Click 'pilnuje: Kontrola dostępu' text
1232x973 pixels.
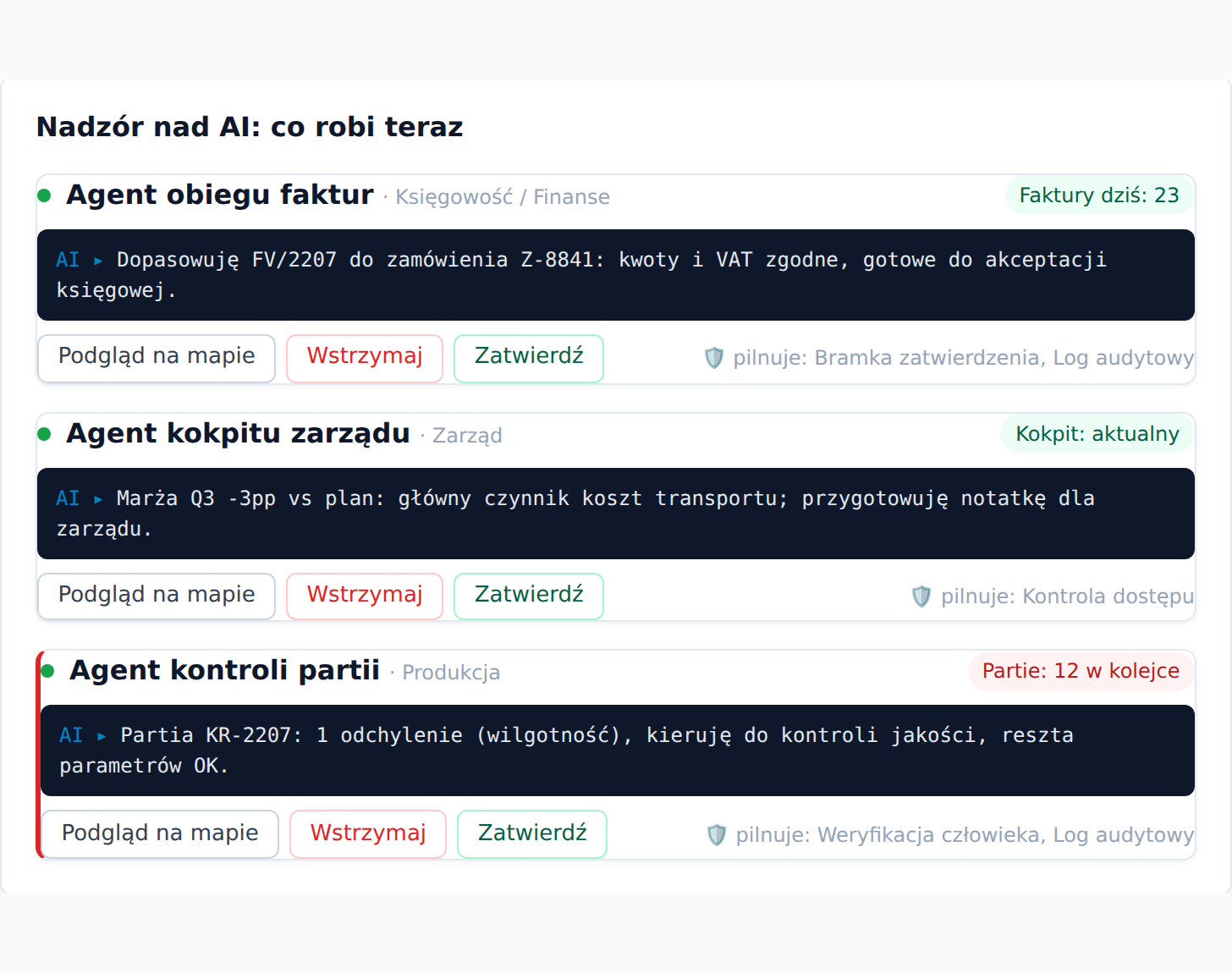(1067, 596)
